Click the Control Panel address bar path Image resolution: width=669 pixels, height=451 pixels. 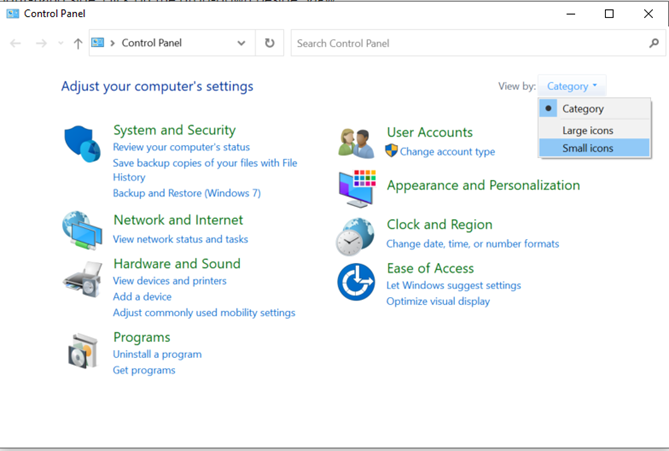pos(152,43)
